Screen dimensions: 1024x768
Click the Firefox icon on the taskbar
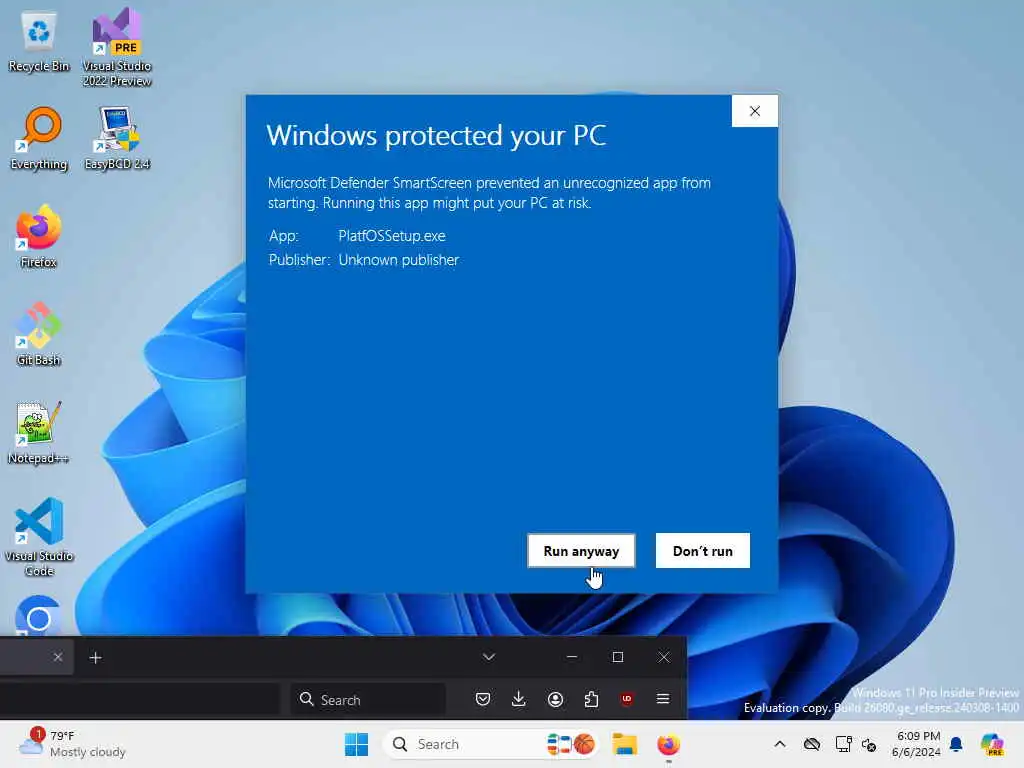click(x=668, y=744)
